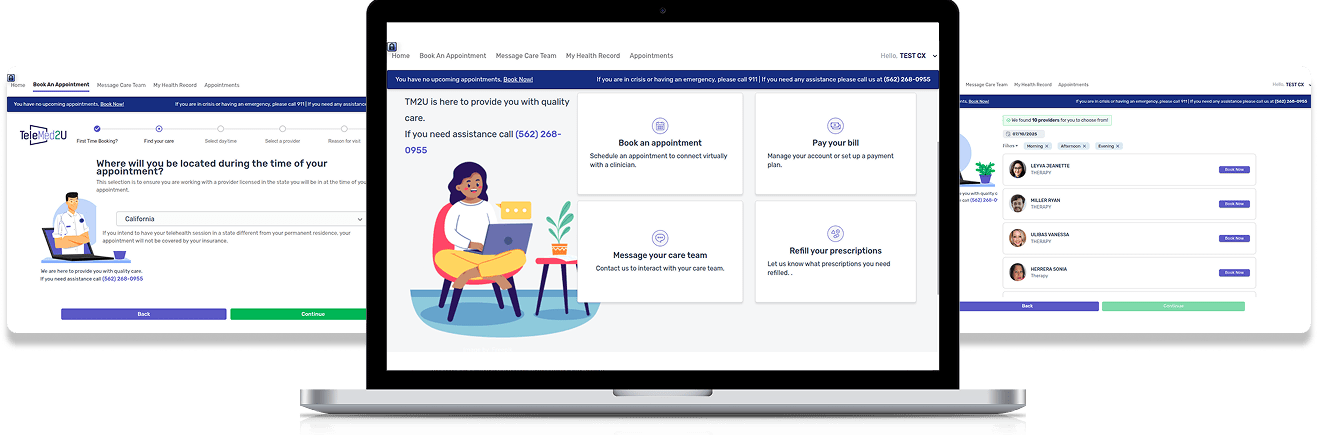This screenshot has width=1318, height=435.
Task: Click the chat bubble icon for Message your care team
Action: [660, 238]
